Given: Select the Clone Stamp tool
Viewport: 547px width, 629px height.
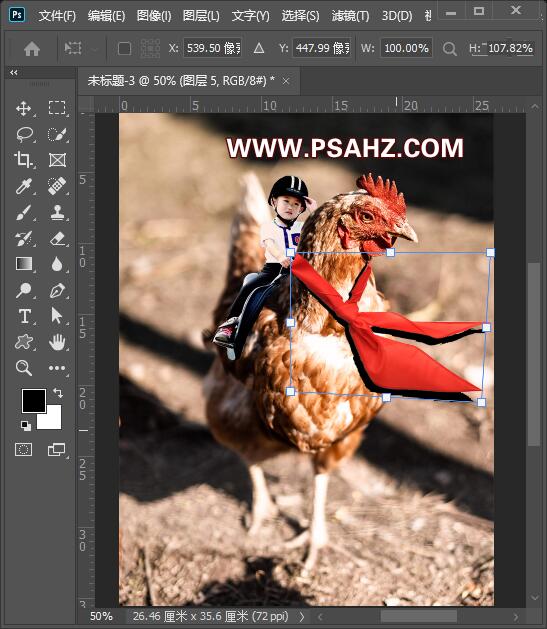Looking at the screenshot, I should [x=57, y=213].
